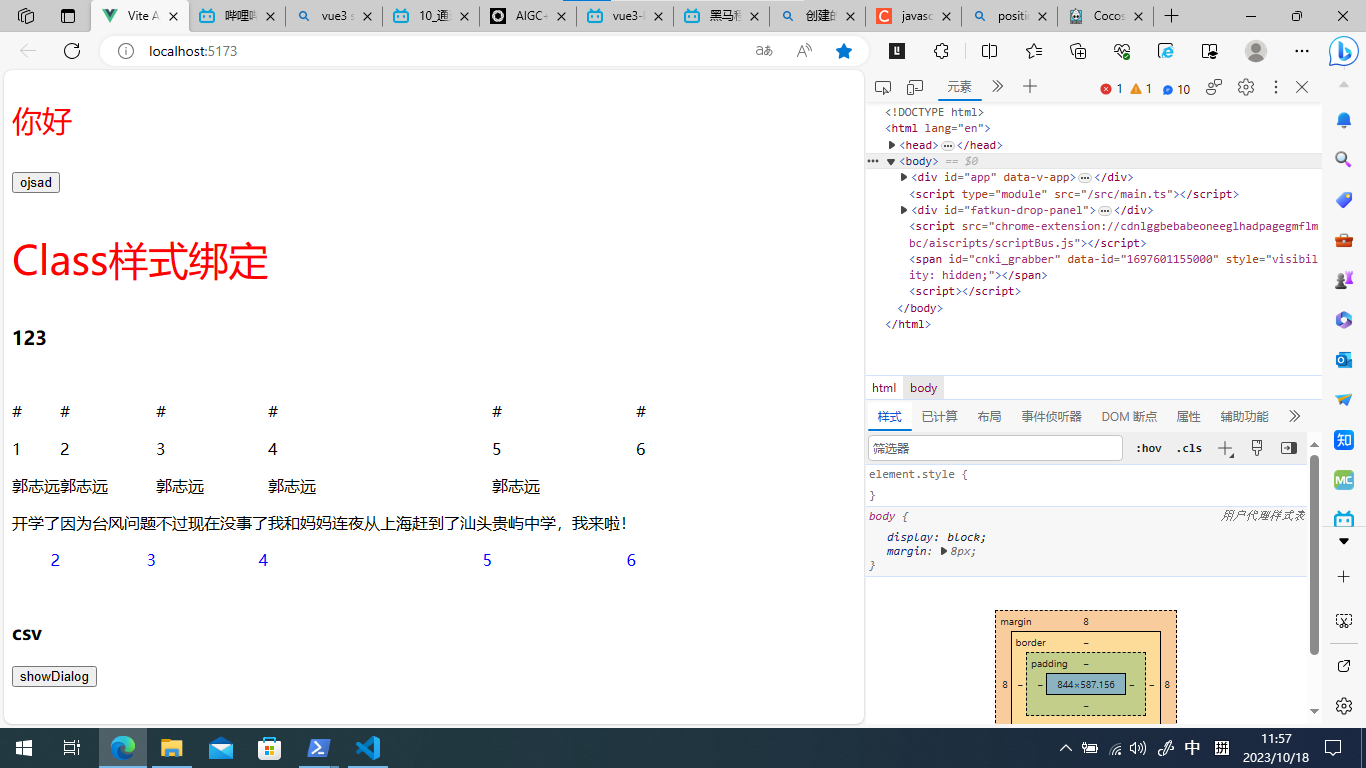Toggle rendering emulation paintbrush icon

[1257, 448]
